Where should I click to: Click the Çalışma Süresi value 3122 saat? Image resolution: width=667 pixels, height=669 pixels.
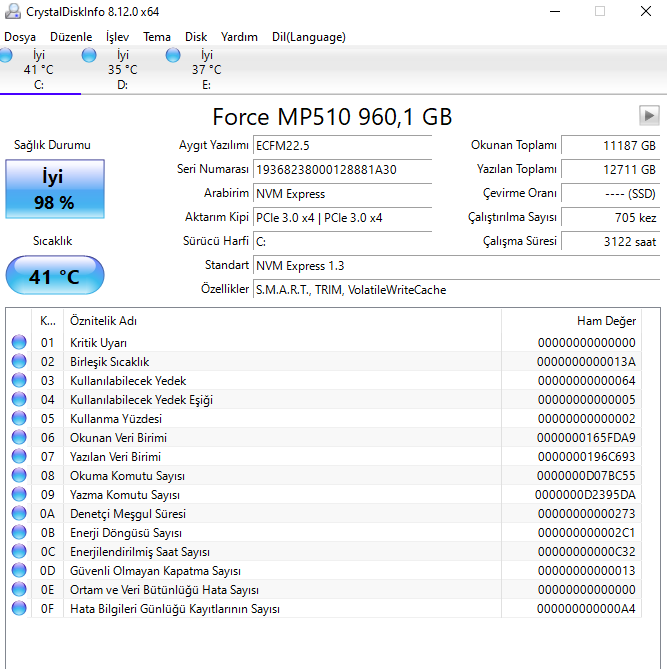tap(611, 241)
